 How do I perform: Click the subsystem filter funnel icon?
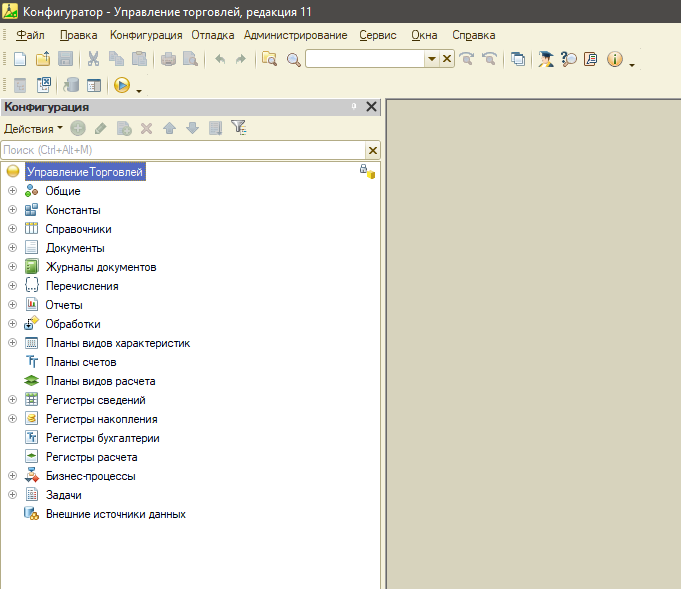(x=239, y=127)
